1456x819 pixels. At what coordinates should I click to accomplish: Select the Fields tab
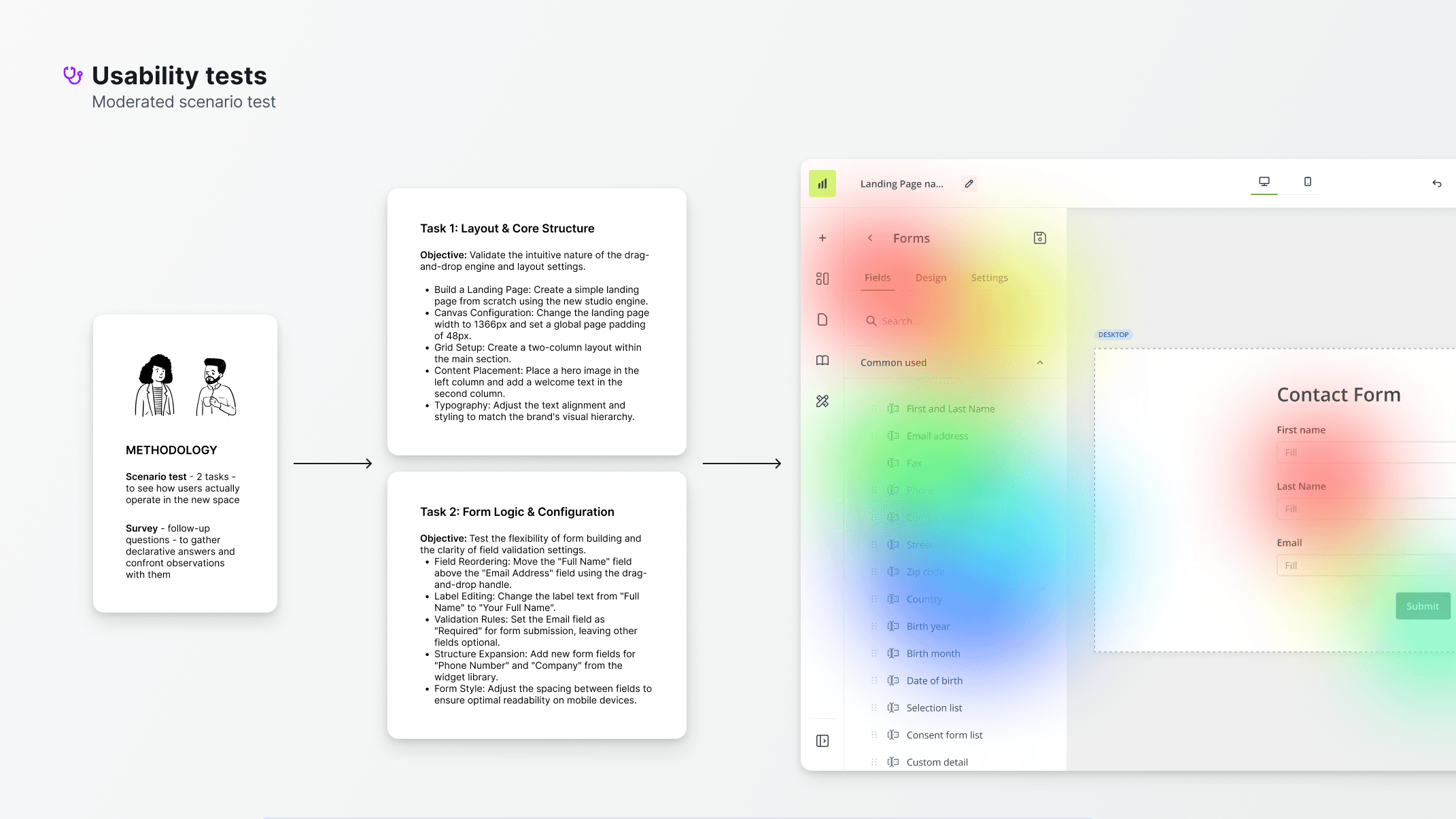[878, 278]
